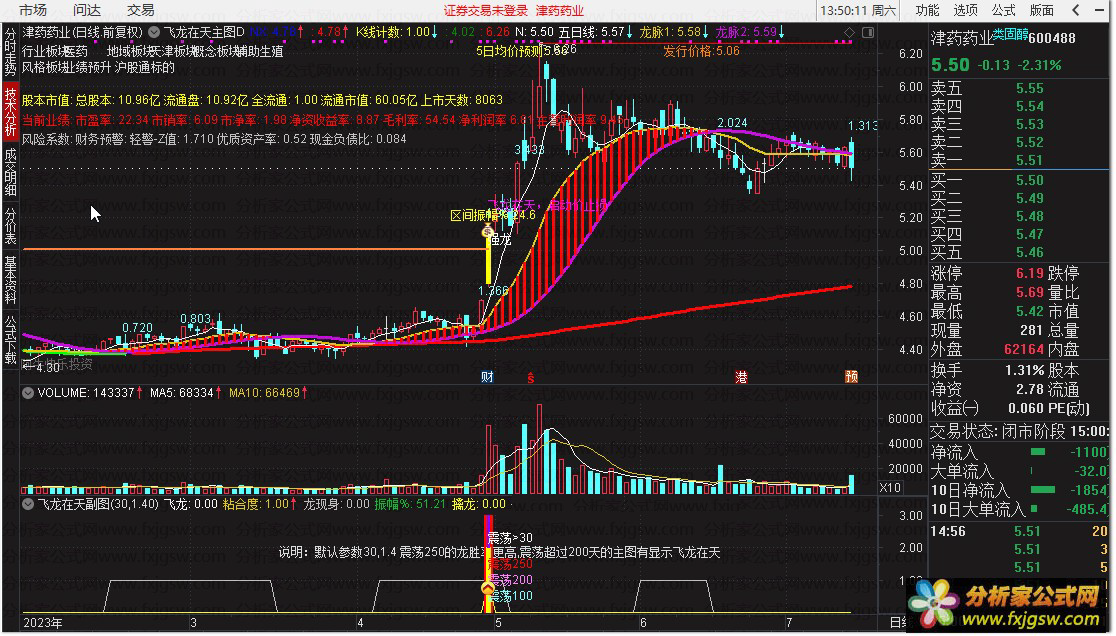Viewport: 1116px width, 636px height.
Task: Click the 津药药业 title text
Action: (x=559, y=11)
